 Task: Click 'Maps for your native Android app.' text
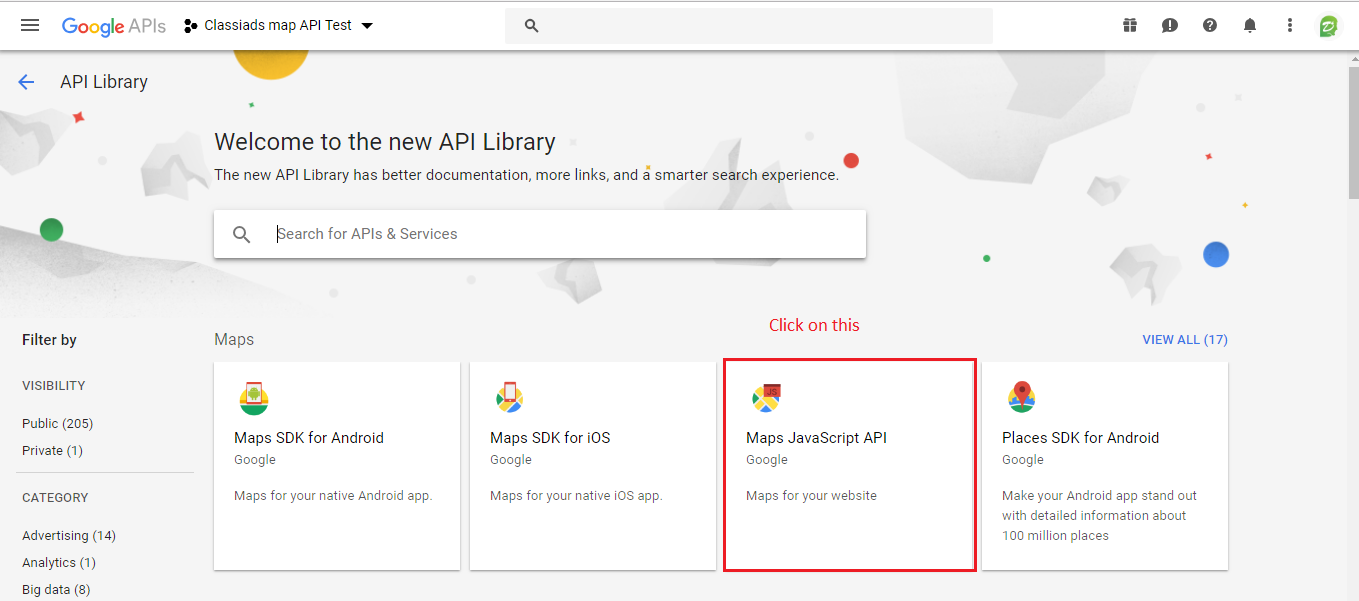(x=333, y=496)
